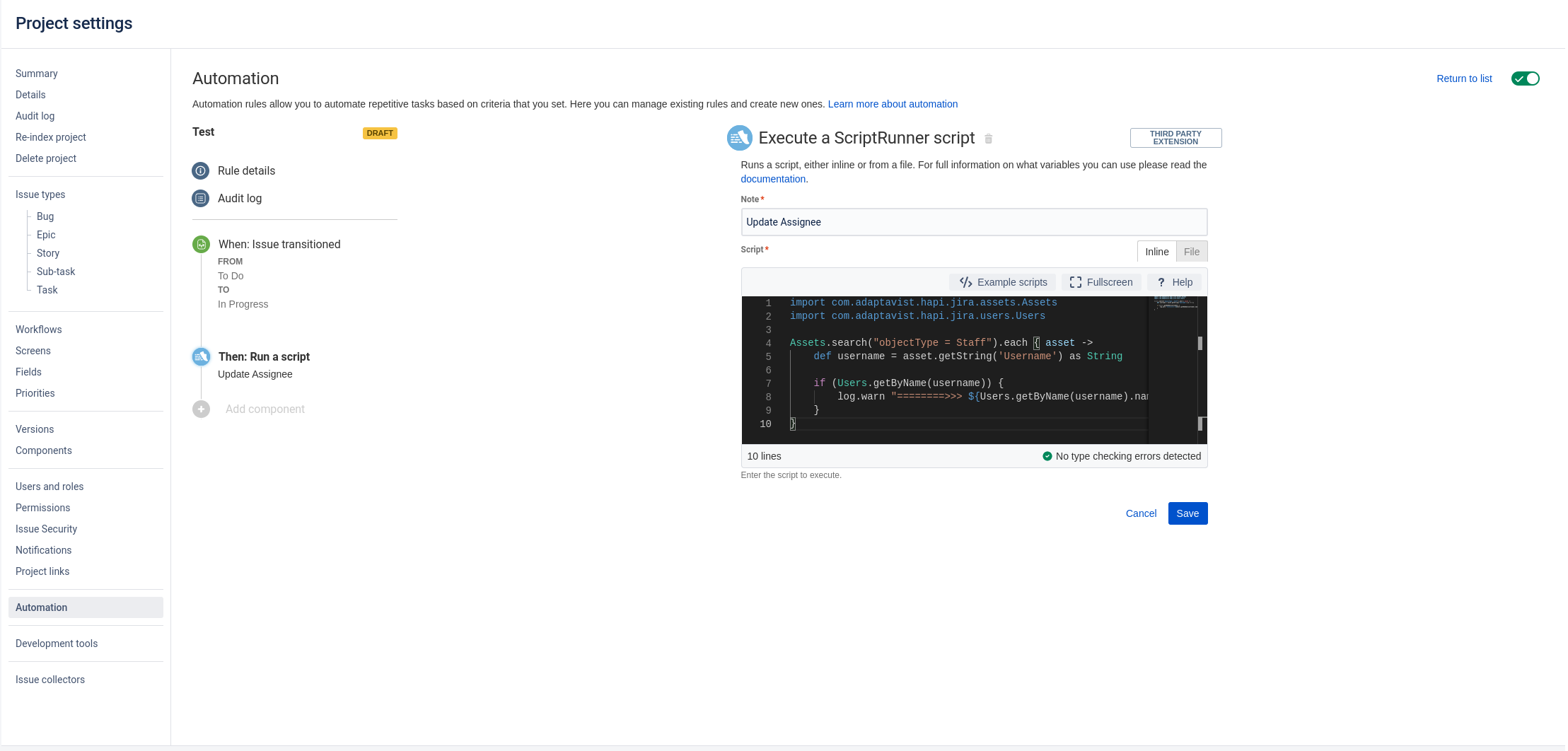Screen dimensions: 1568x751
Task: Click the Run a script action icon
Action: tap(201, 356)
